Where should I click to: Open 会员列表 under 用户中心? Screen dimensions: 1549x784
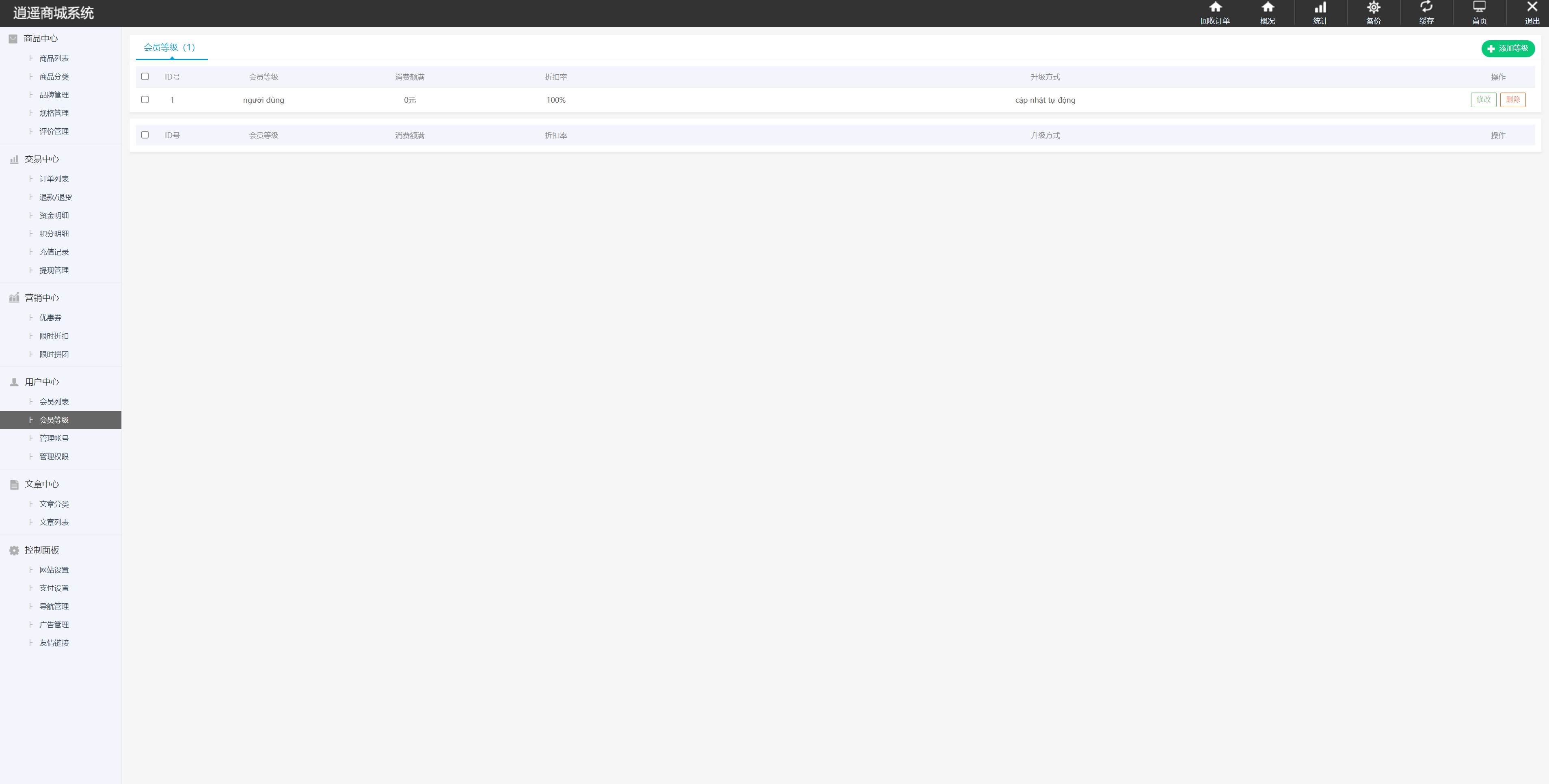click(x=53, y=401)
